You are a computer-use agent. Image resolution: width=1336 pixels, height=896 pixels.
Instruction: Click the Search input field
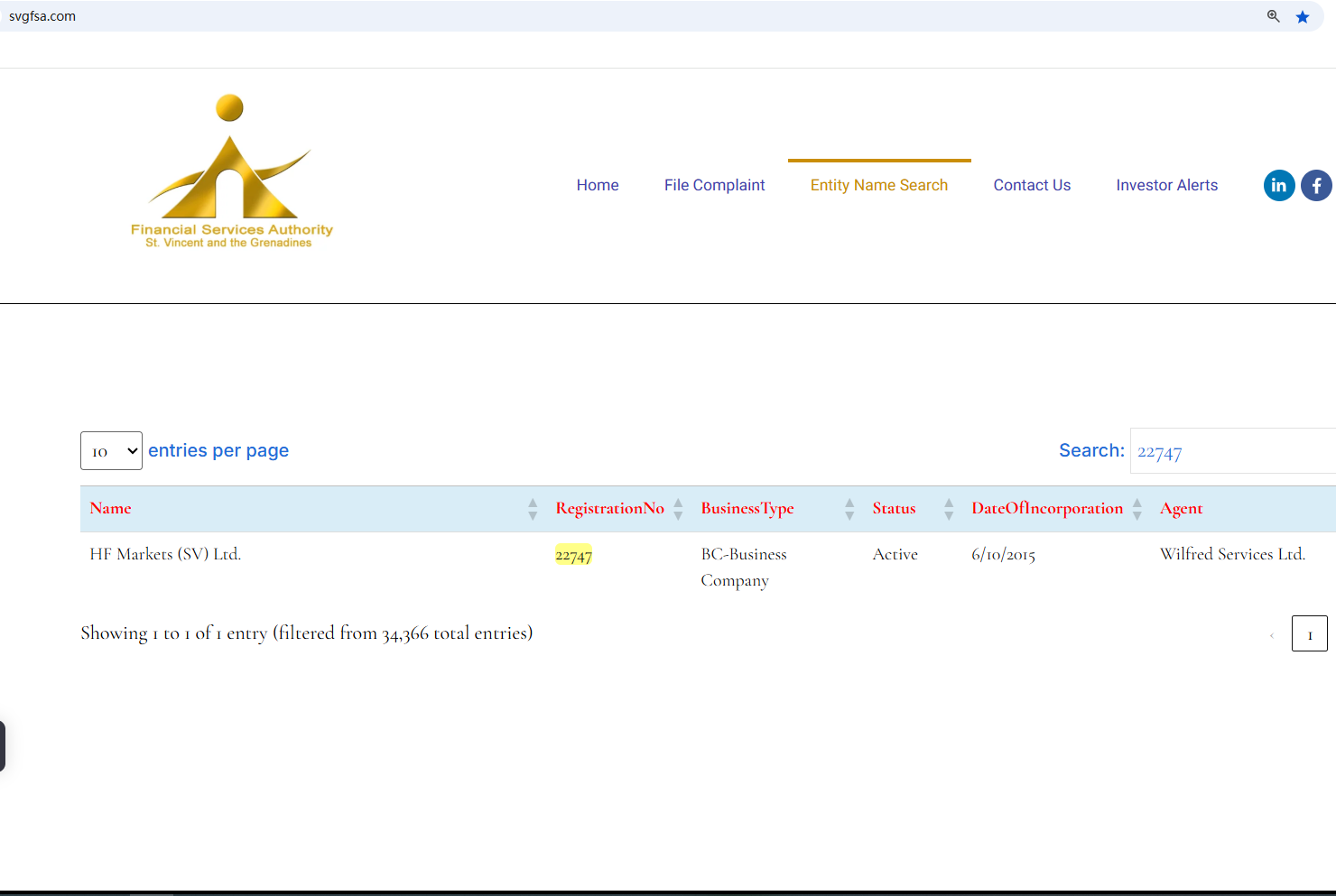click(1232, 451)
